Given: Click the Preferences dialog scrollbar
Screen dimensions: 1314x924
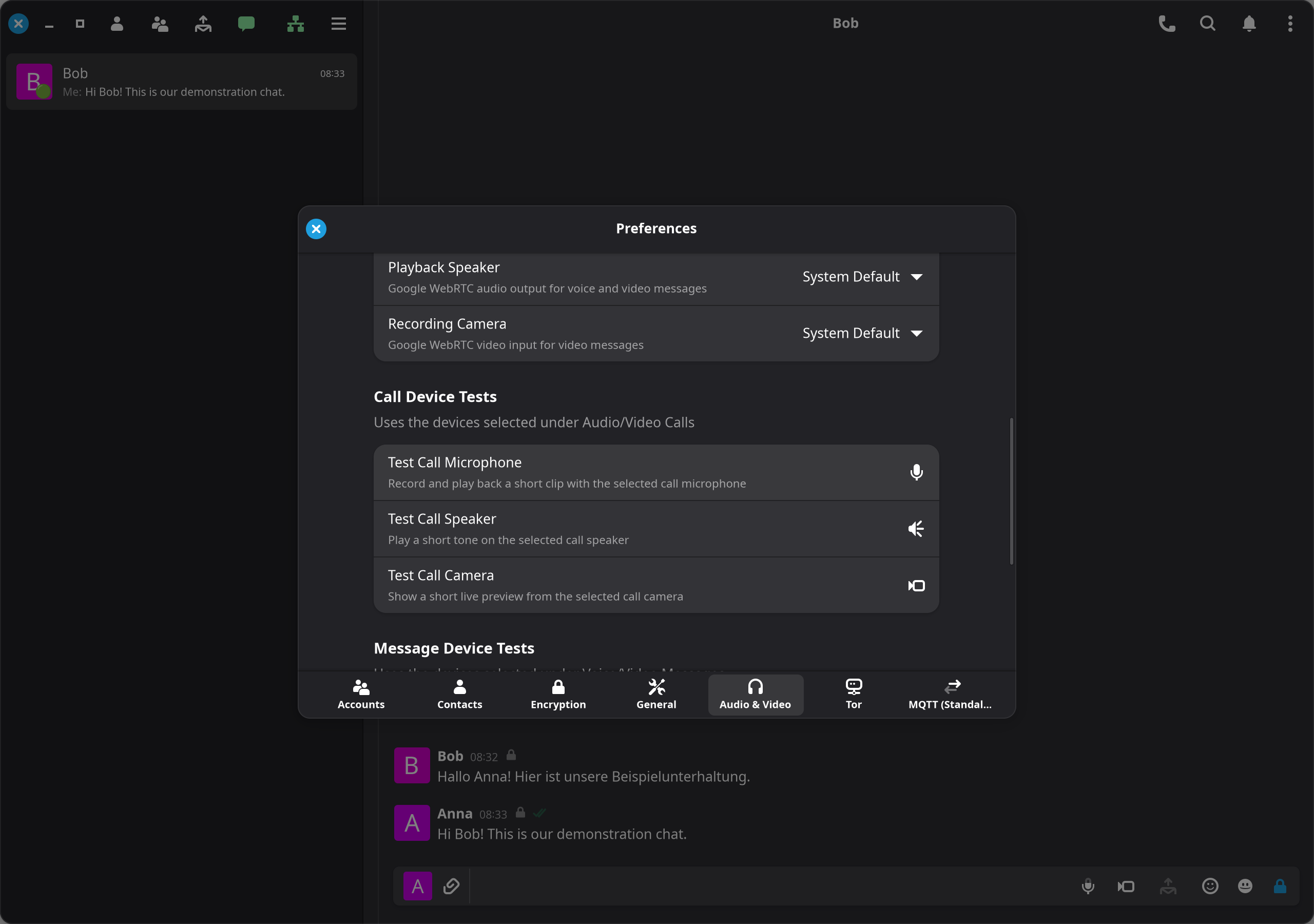Looking at the screenshot, I should click(1011, 491).
